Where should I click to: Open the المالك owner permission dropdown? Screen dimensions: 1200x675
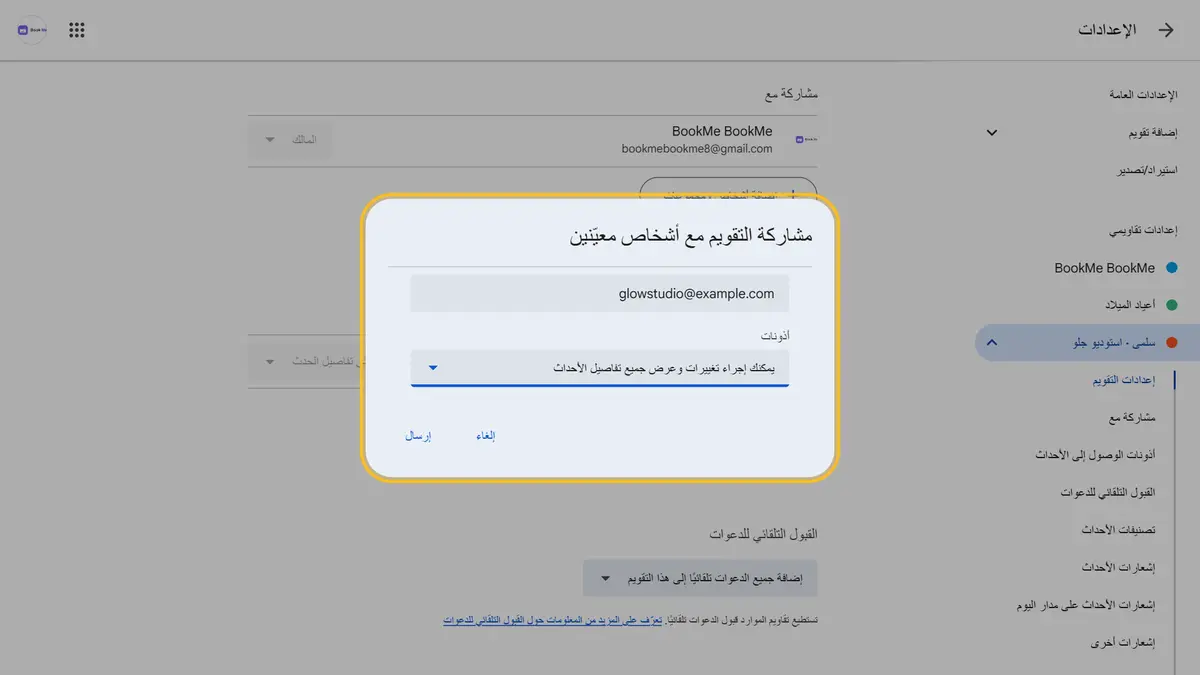click(290, 139)
